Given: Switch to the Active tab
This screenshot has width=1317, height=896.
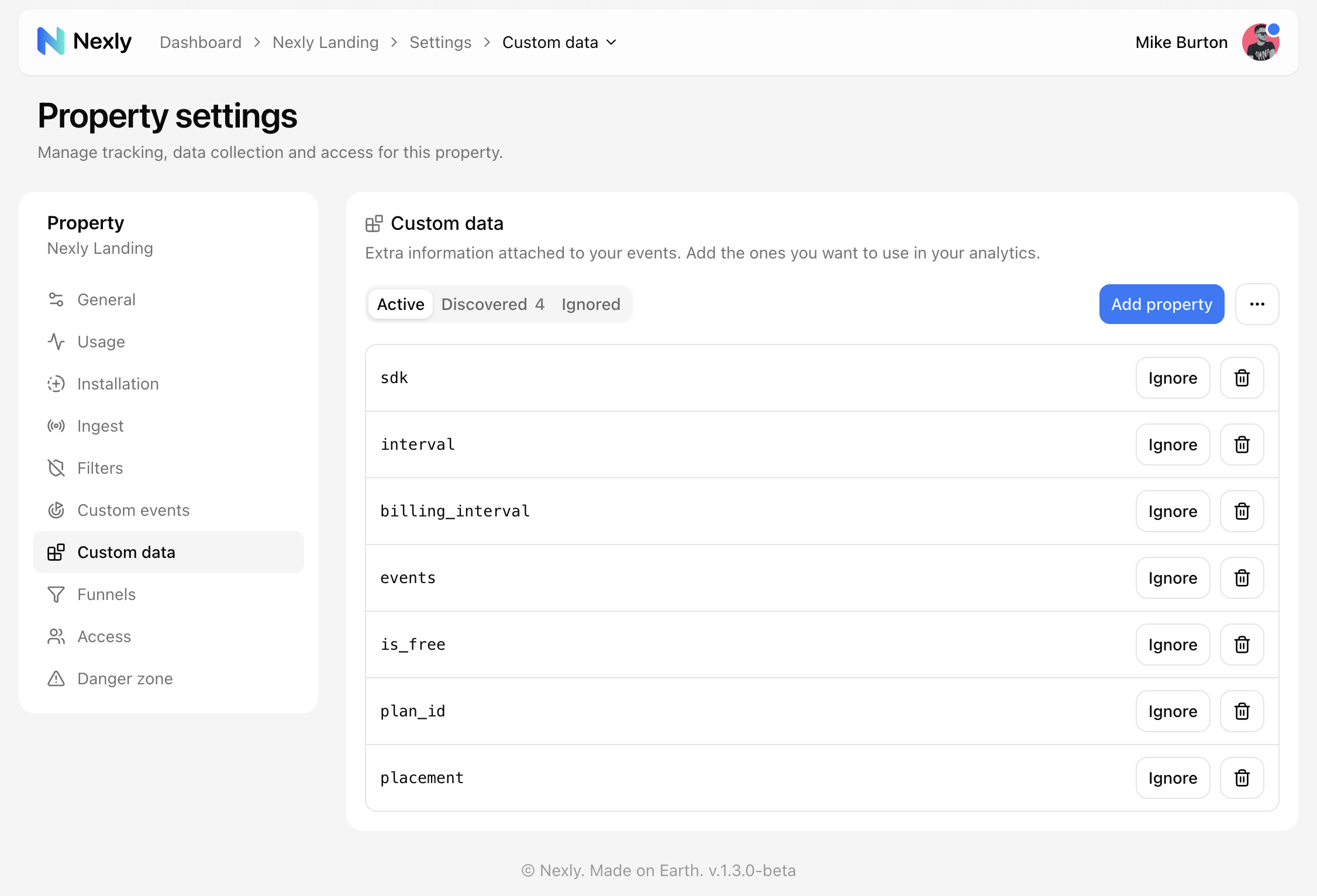Looking at the screenshot, I should [x=401, y=304].
